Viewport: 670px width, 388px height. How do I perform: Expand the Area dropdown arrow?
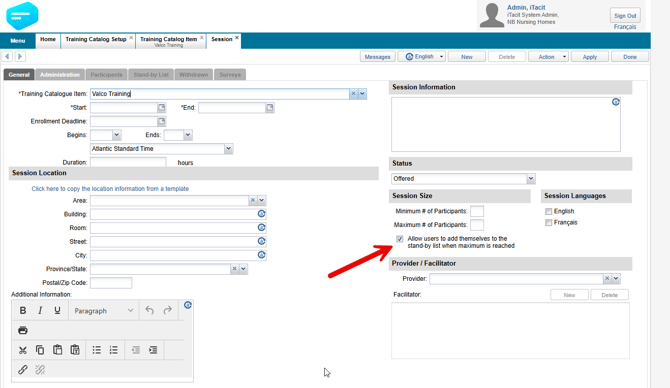[x=262, y=200]
